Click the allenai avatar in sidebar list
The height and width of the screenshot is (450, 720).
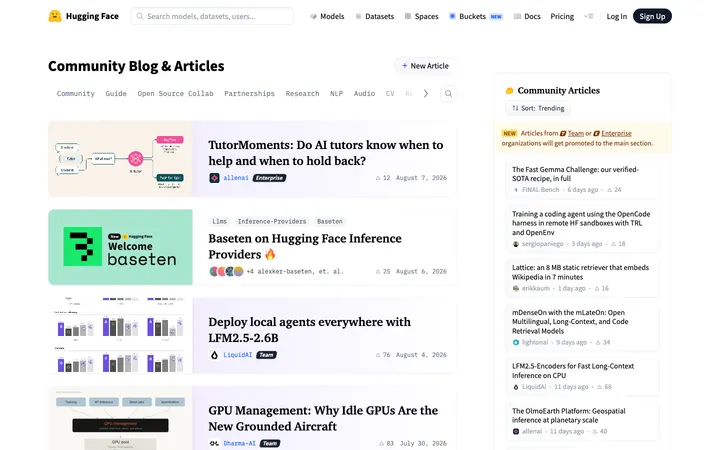click(516, 432)
